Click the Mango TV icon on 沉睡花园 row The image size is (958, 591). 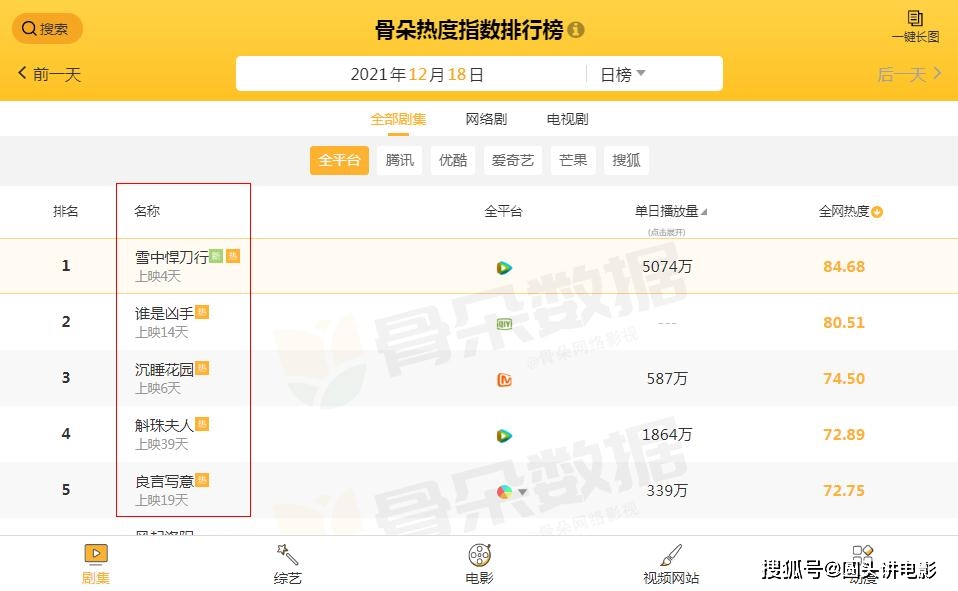(505, 378)
